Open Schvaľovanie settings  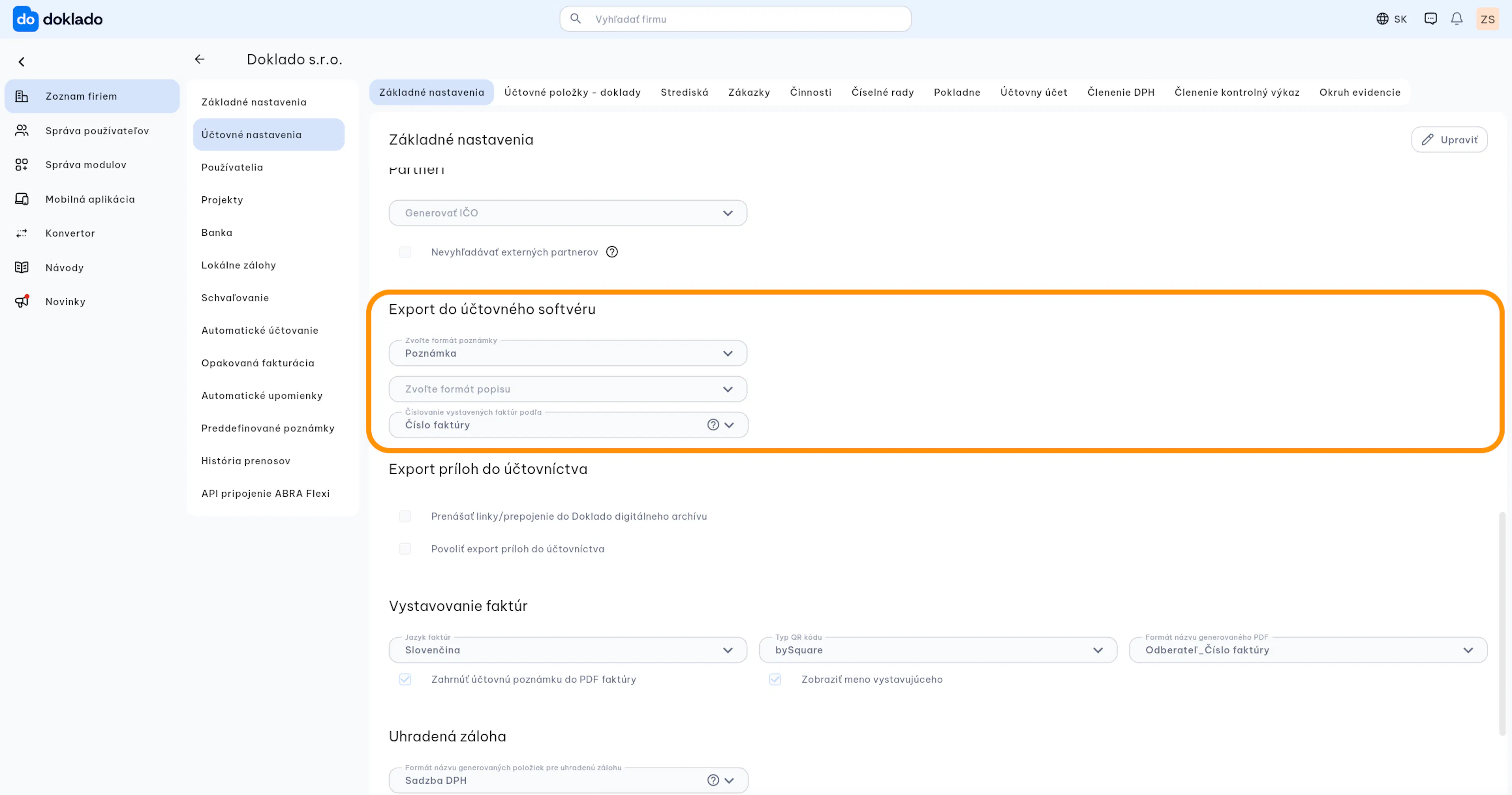[268, 298]
